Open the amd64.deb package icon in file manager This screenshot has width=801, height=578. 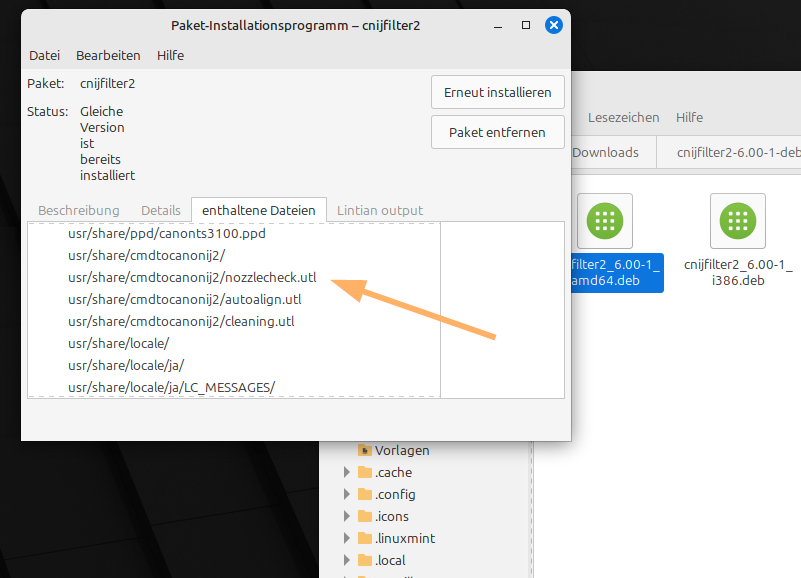605,221
